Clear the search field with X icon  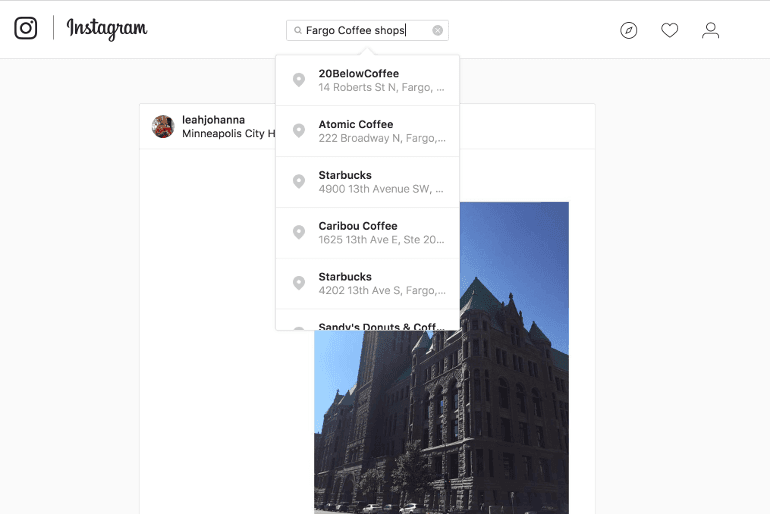(x=437, y=30)
